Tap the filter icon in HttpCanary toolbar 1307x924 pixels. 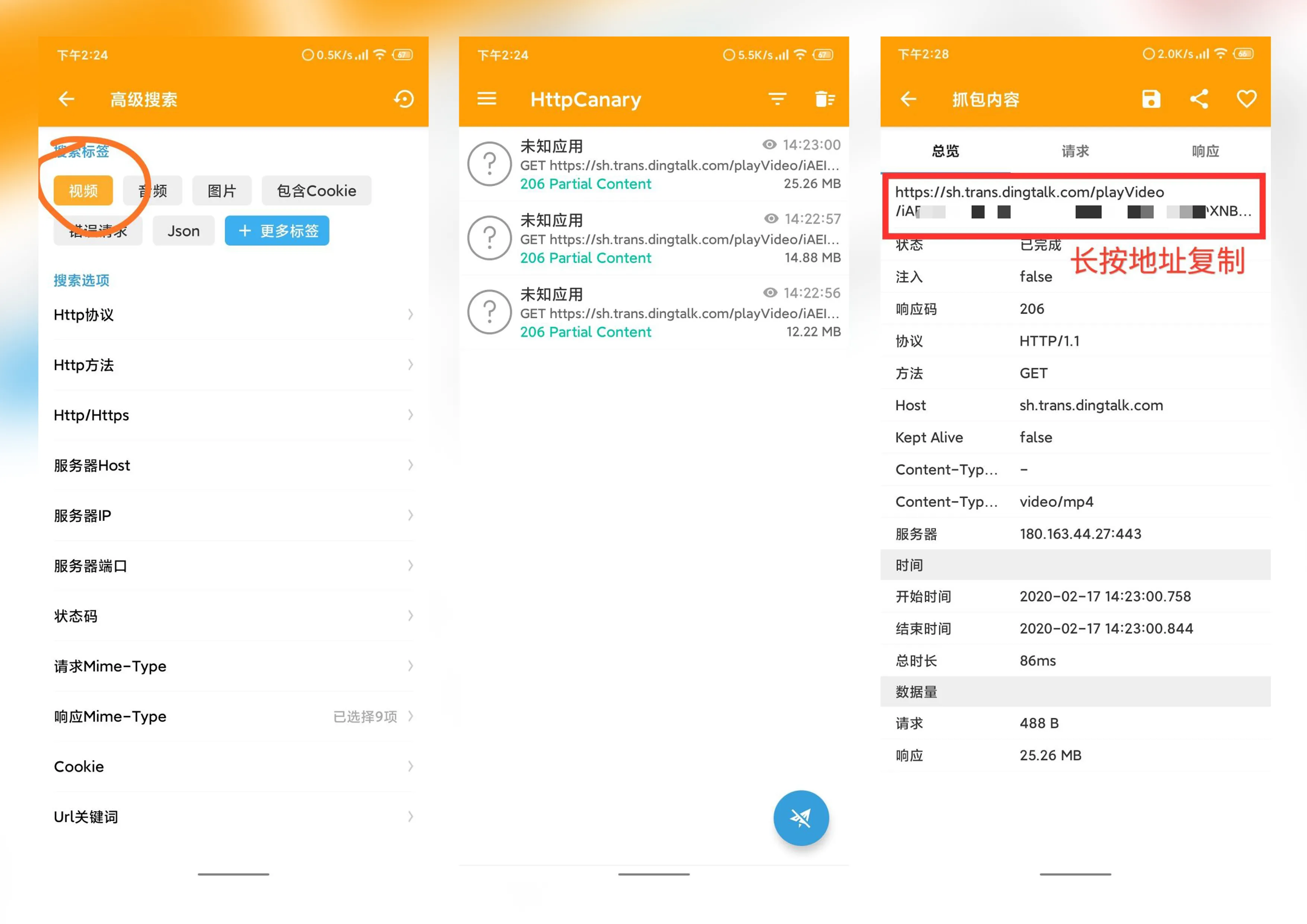coord(777,99)
